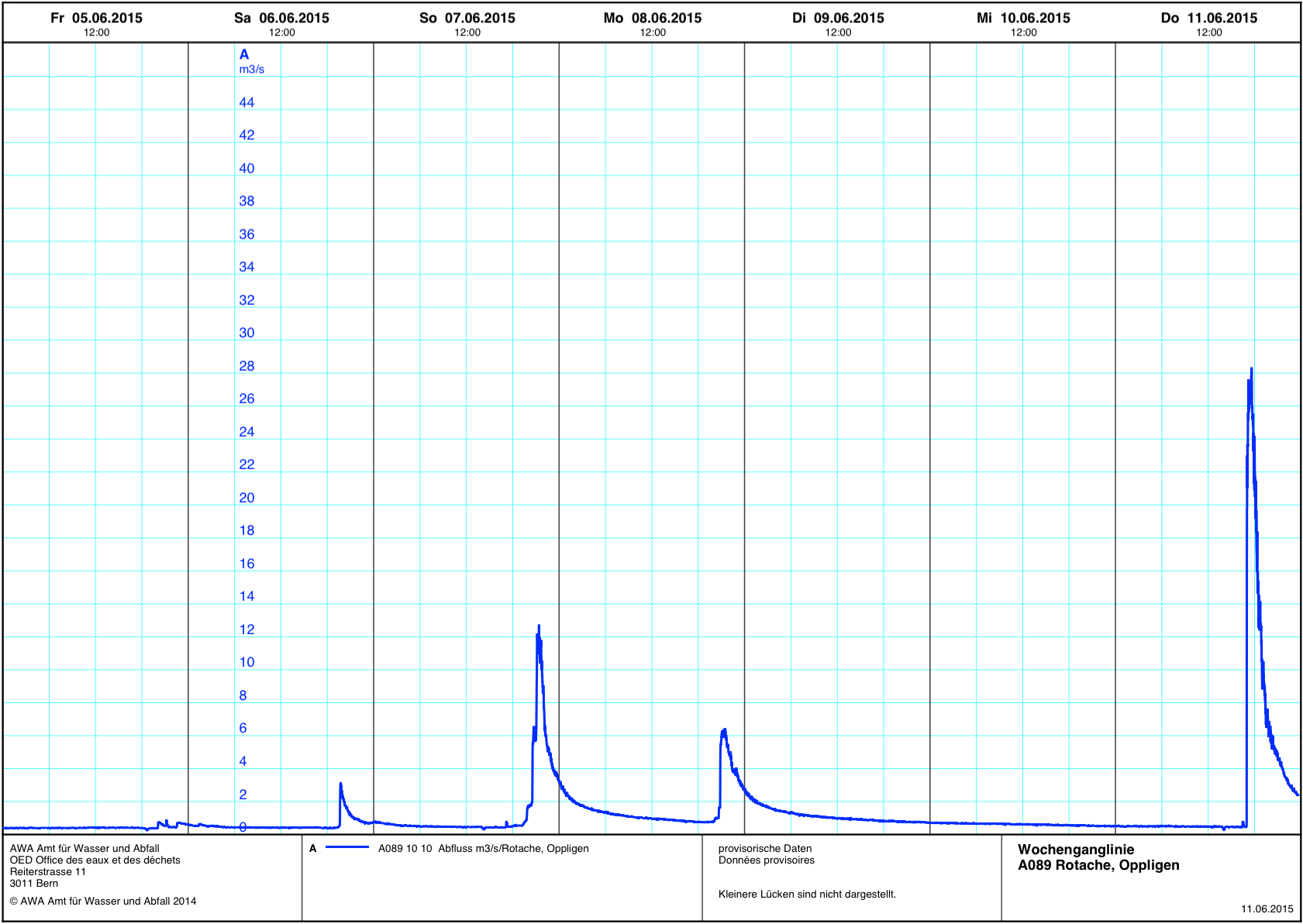
Task: Select the Sa 06.06.2015 date header
Action: point(281,18)
